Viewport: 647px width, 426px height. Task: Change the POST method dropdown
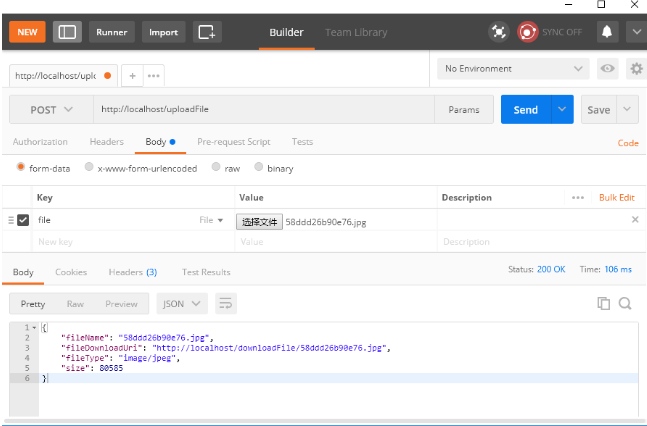click(x=51, y=110)
